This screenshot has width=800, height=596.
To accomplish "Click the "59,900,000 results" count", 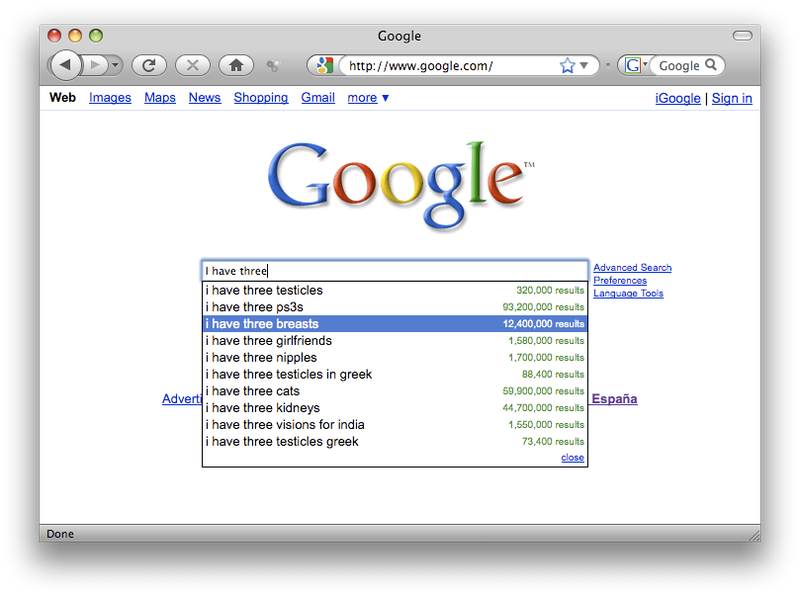I will coord(543,391).
